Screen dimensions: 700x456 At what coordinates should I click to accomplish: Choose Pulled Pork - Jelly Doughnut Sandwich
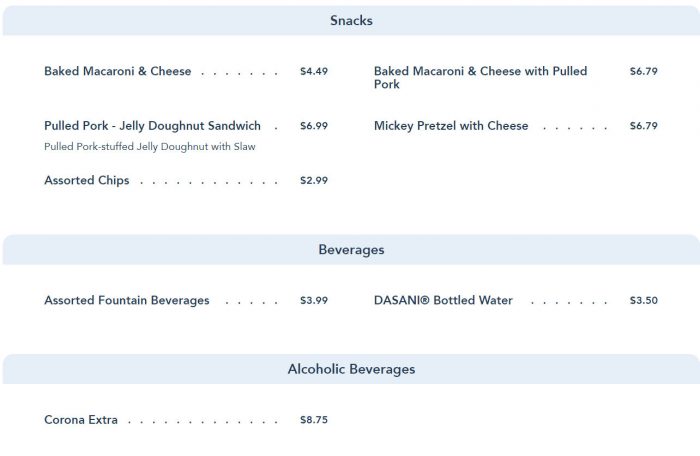(152, 126)
